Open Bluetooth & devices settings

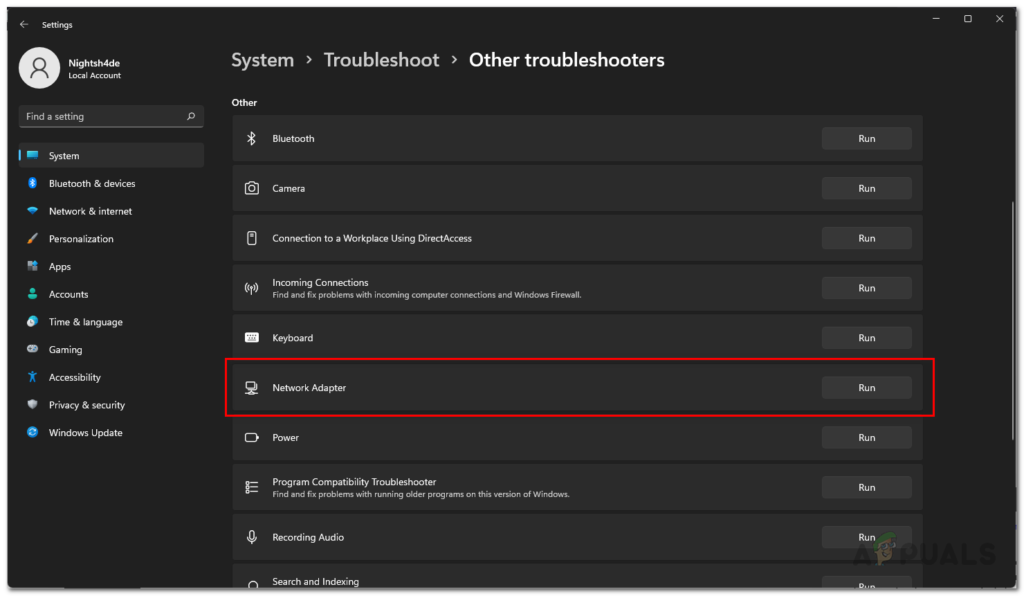coord(91,184)
